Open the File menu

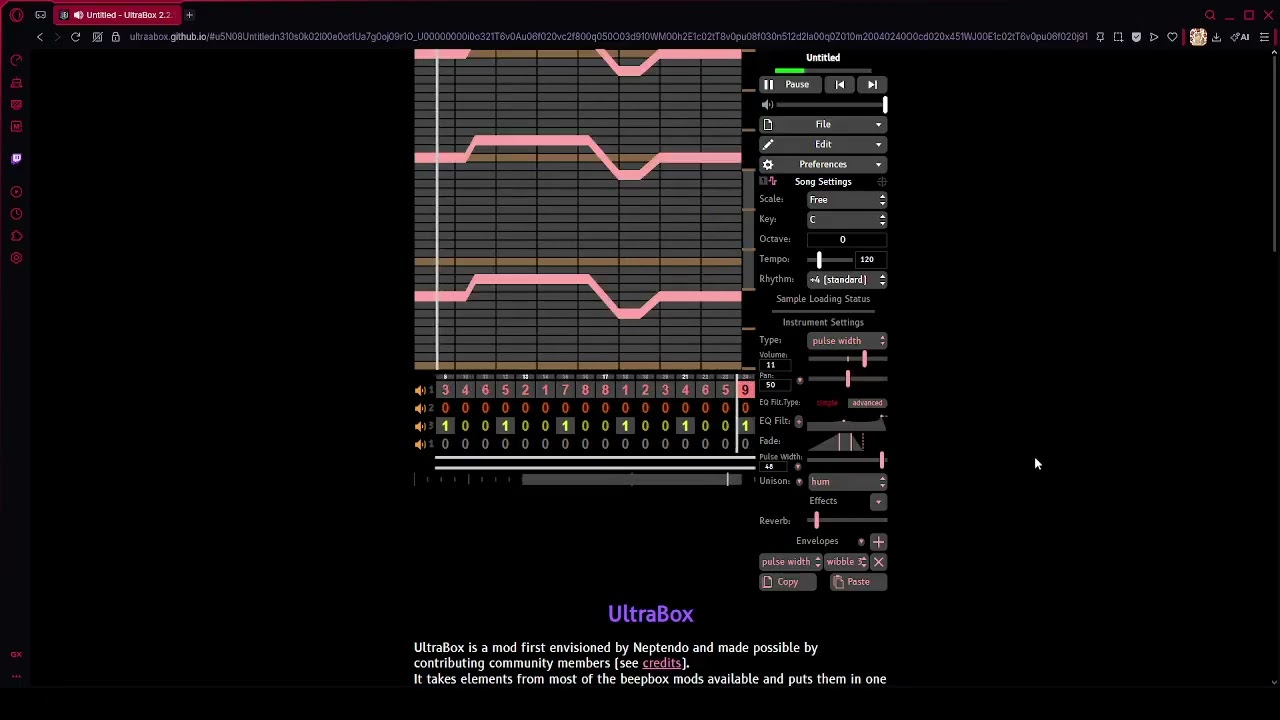pyautogui.click(x=823, y=124)
